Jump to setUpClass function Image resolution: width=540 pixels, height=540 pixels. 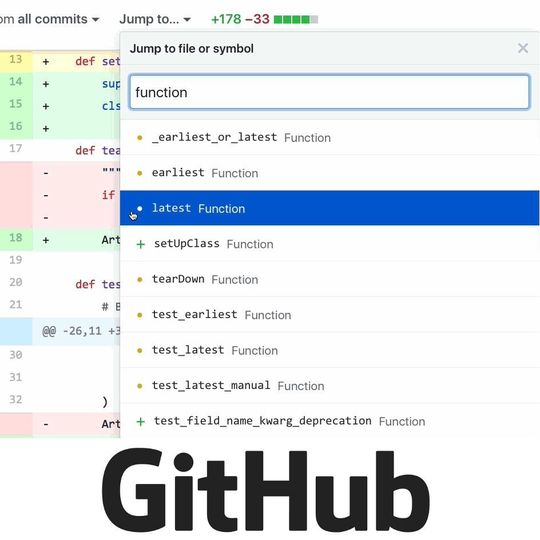click(330, 244)
